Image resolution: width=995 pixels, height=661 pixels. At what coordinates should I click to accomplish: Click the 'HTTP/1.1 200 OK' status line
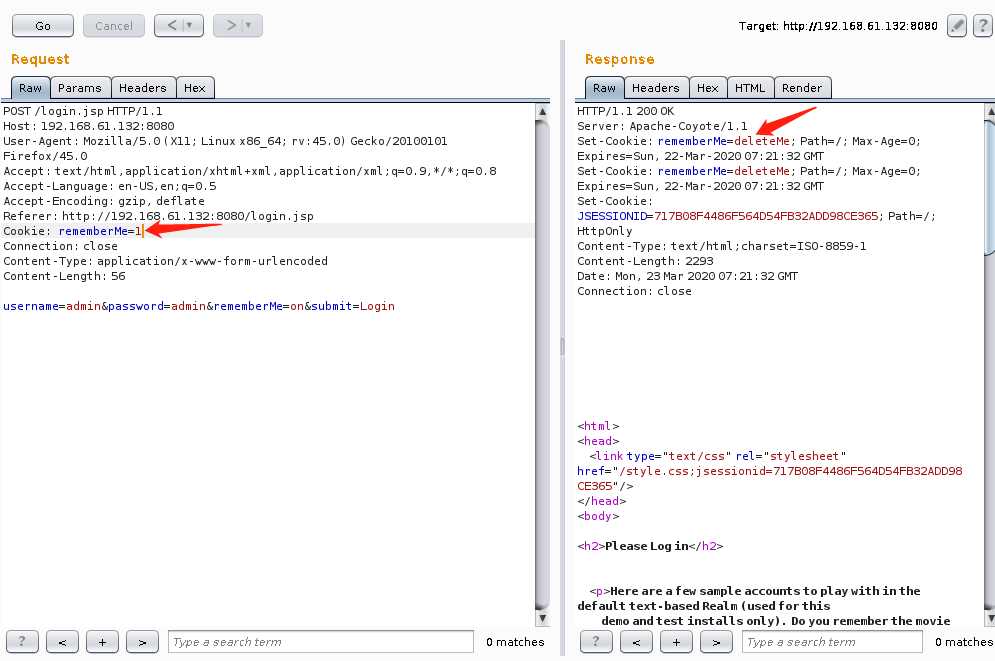[625, 111]
